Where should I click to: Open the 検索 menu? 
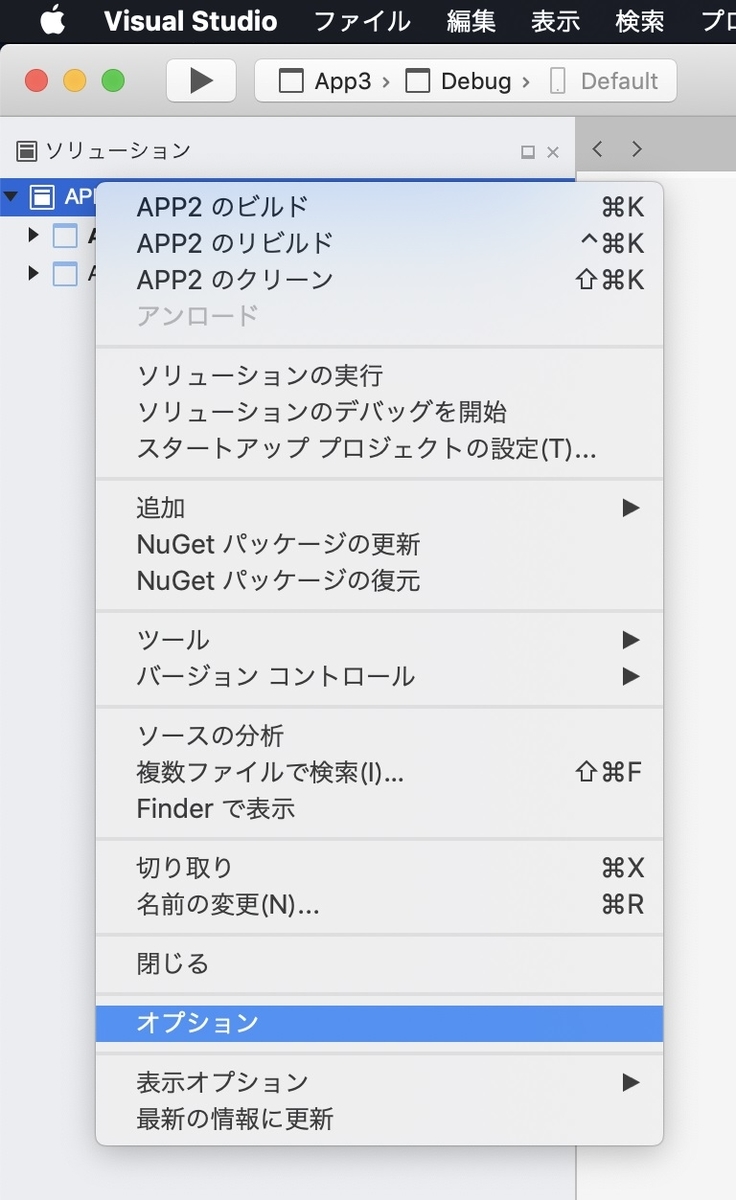(640, 21)
